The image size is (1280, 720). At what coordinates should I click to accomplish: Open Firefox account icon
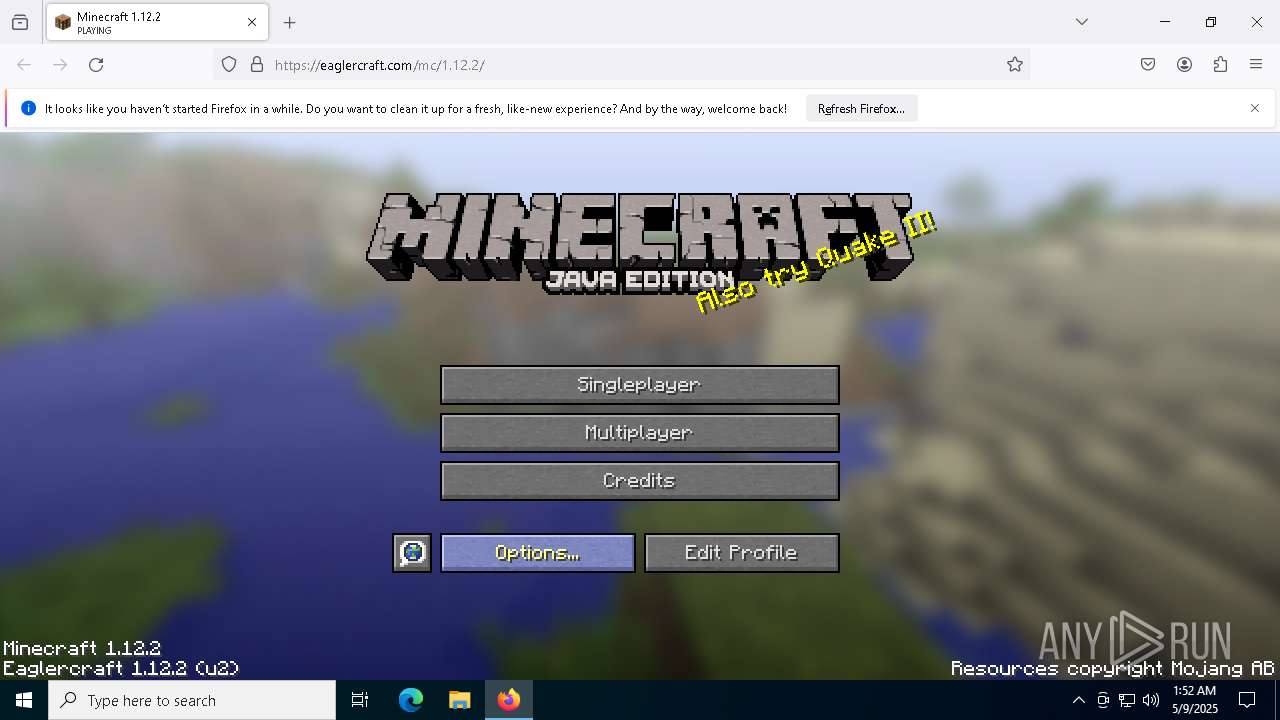click(x=1184, y=65)
